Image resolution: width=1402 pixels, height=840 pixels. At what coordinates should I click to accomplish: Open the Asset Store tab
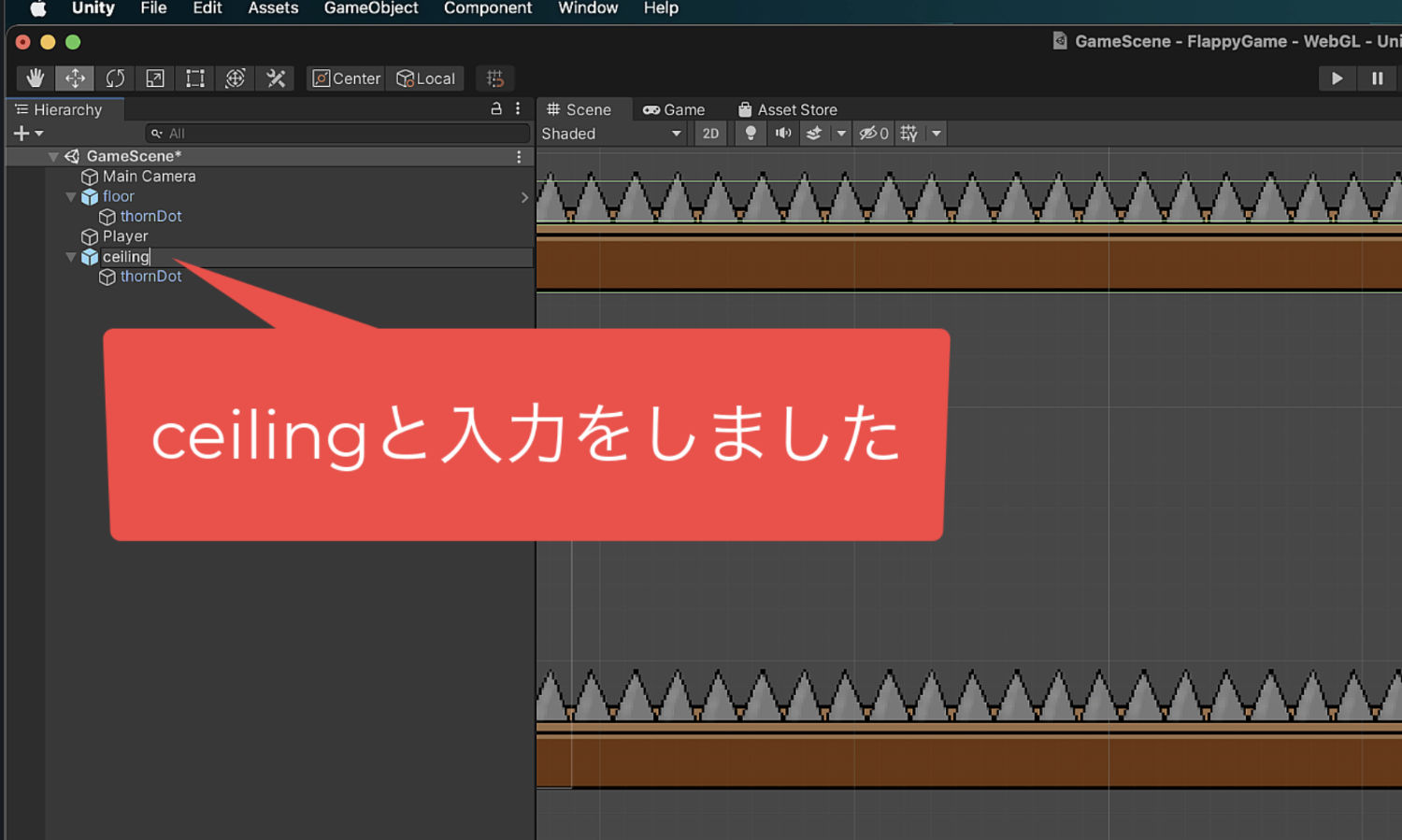pyautogui.click(x=788, y=109)
